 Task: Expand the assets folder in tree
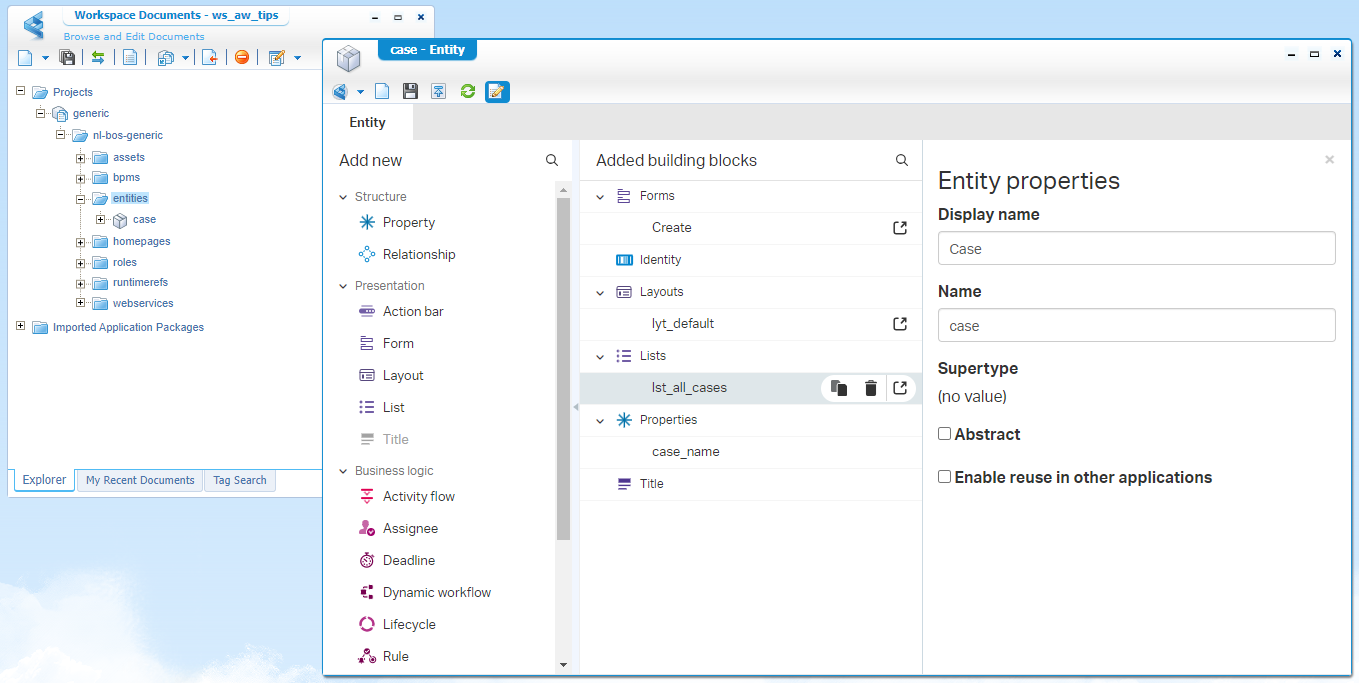click(x=81, y=158)
